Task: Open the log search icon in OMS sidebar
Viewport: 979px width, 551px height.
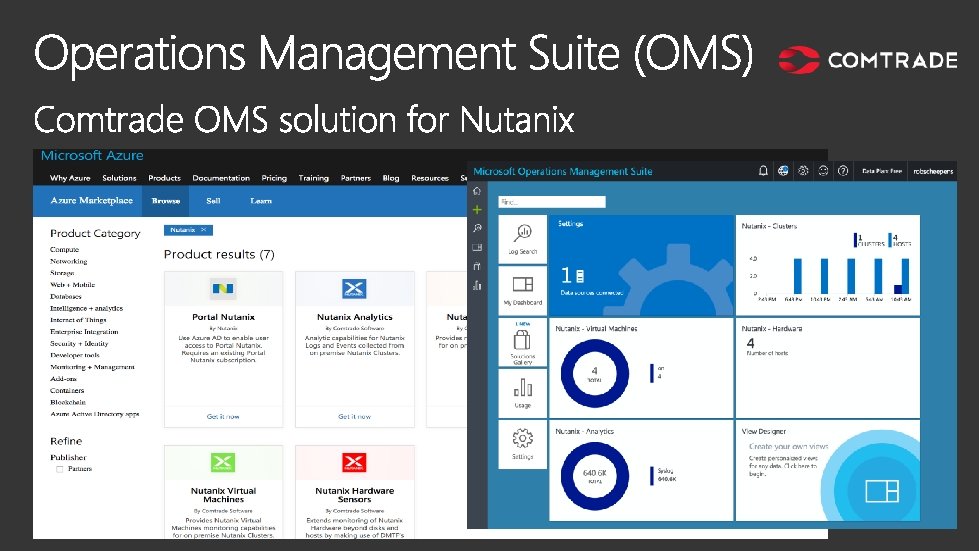Action: [477, 228]
